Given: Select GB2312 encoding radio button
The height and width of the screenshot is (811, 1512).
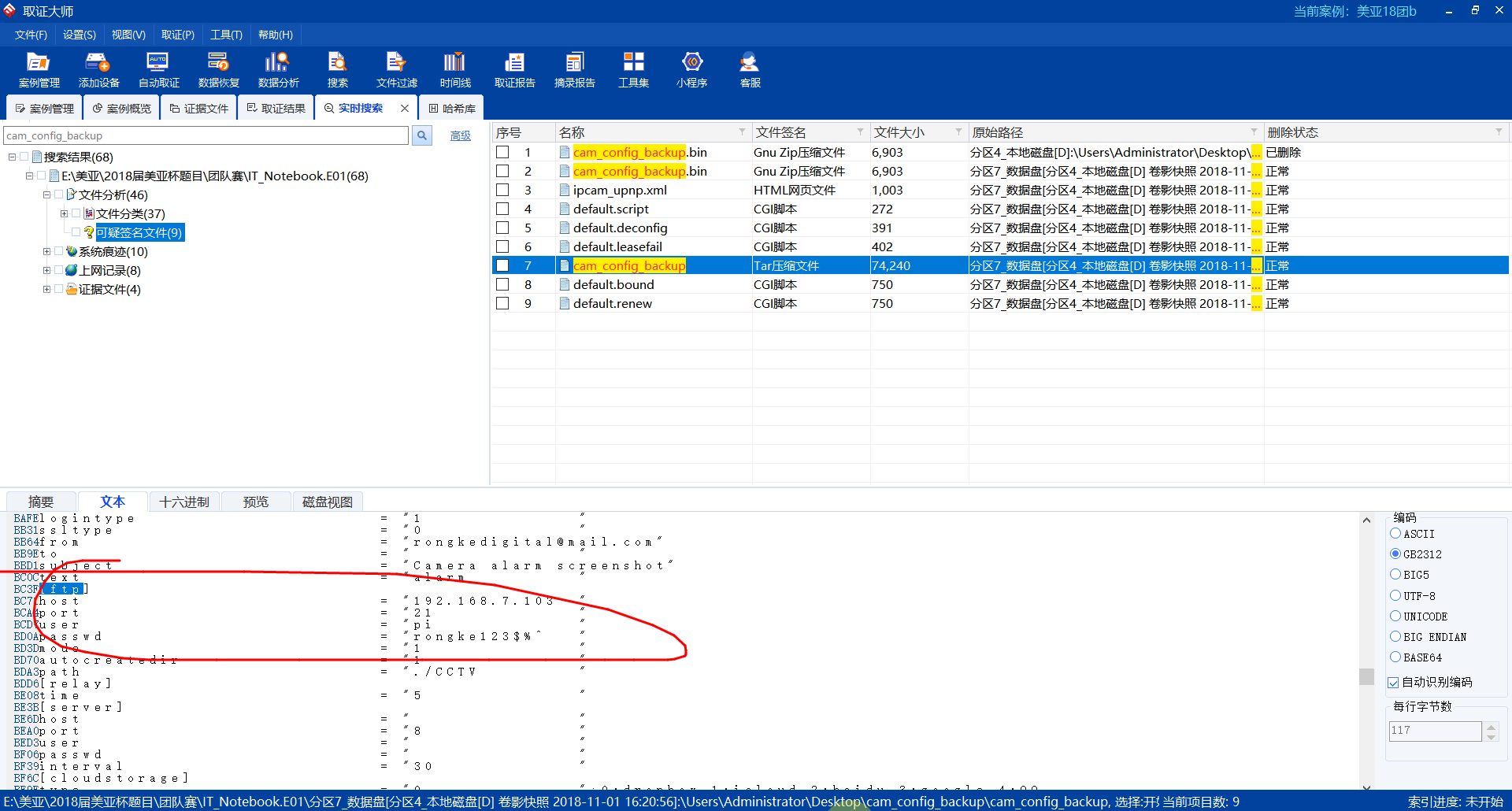Looking at the screenshot, I should click(x=1395, y=554).
